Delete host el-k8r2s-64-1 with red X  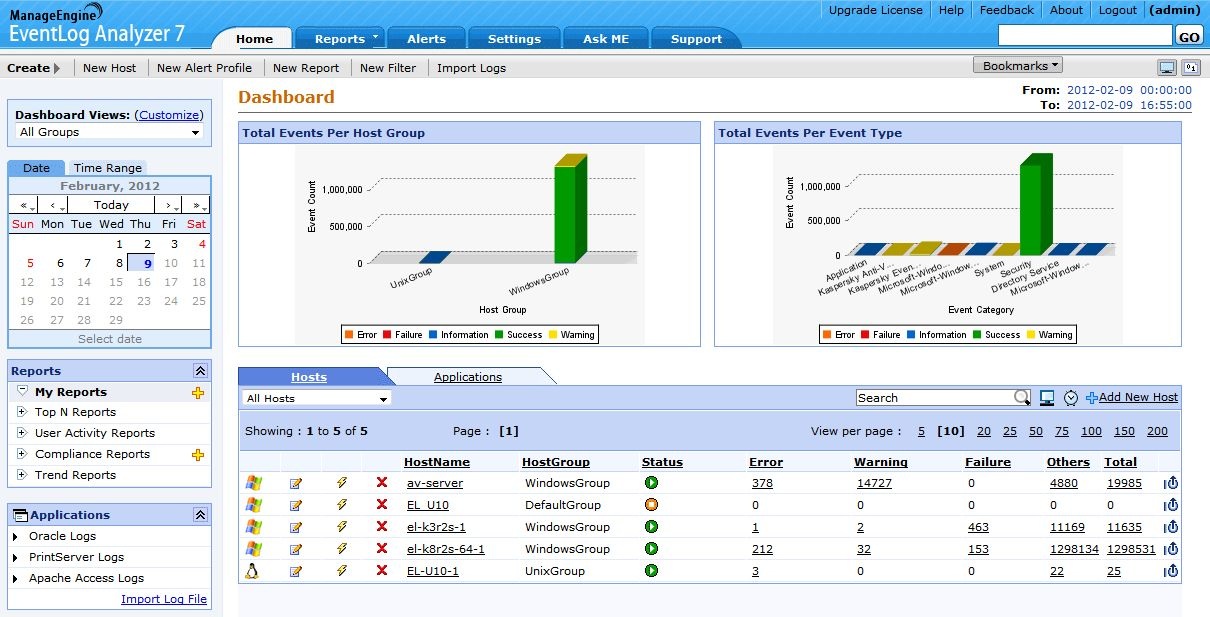point(381,549)
